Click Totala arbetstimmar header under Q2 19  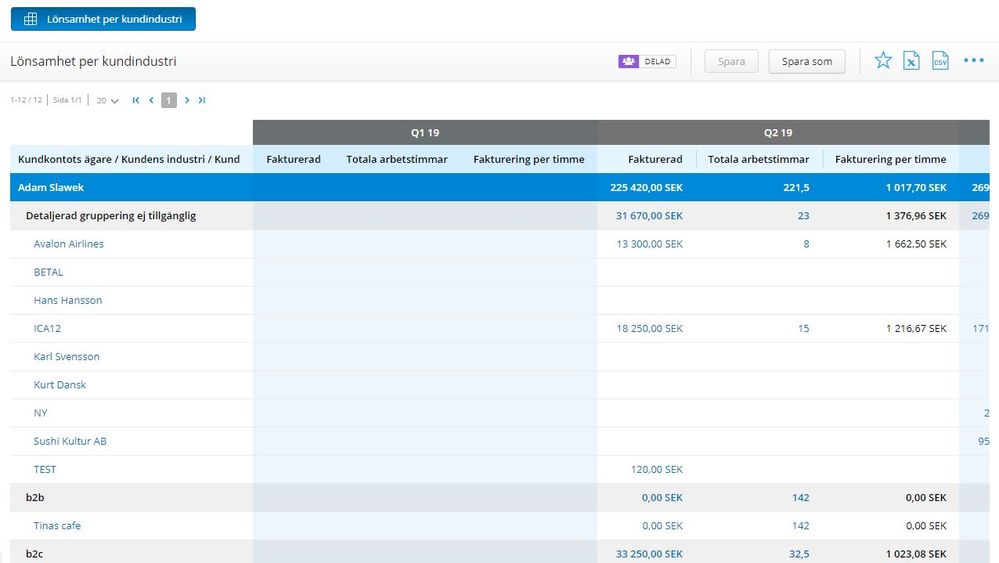tap(758, 159)
